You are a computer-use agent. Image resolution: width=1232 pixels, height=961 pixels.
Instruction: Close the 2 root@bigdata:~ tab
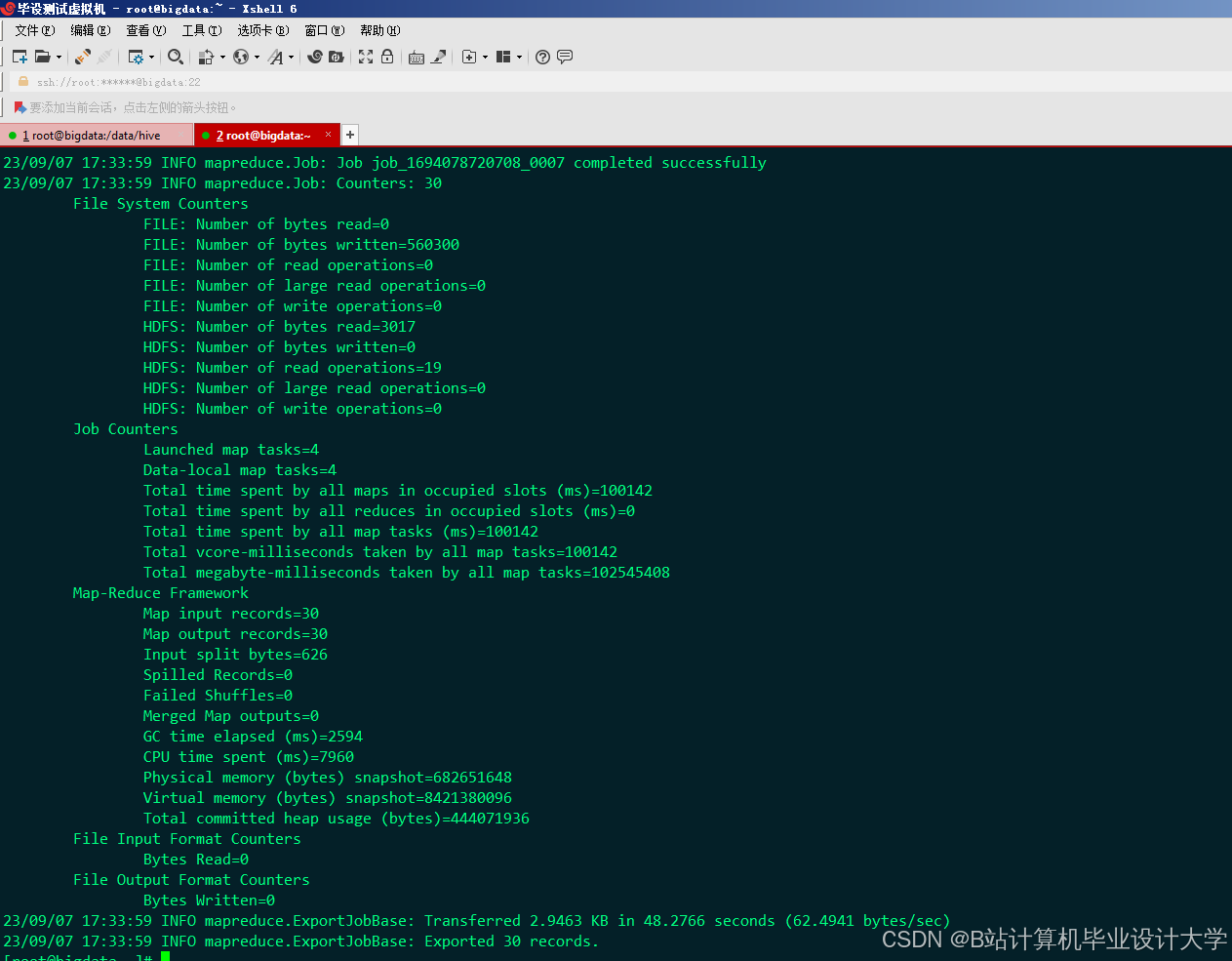[x=329, y=134]
